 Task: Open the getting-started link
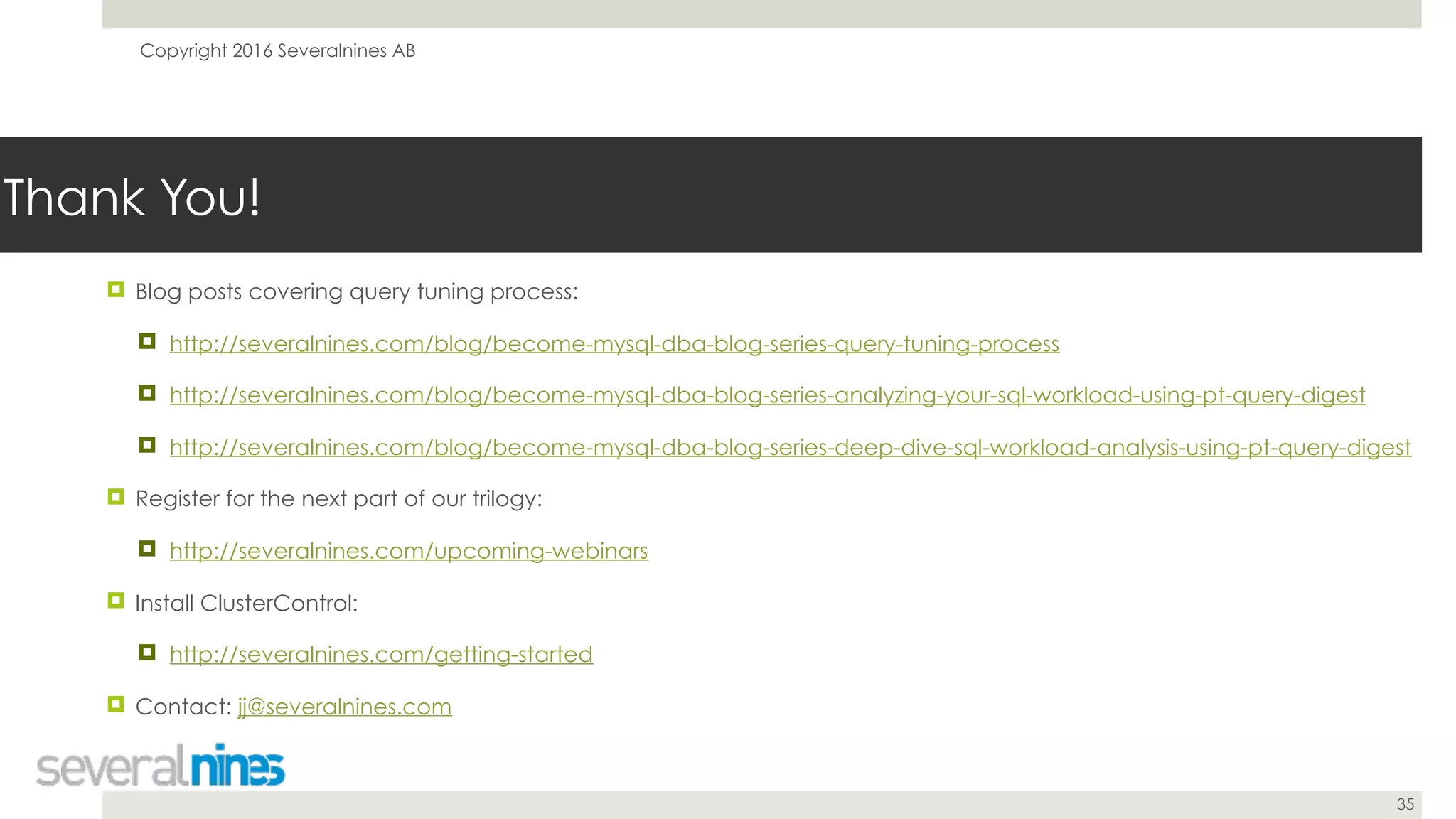(x=381, y=654)
